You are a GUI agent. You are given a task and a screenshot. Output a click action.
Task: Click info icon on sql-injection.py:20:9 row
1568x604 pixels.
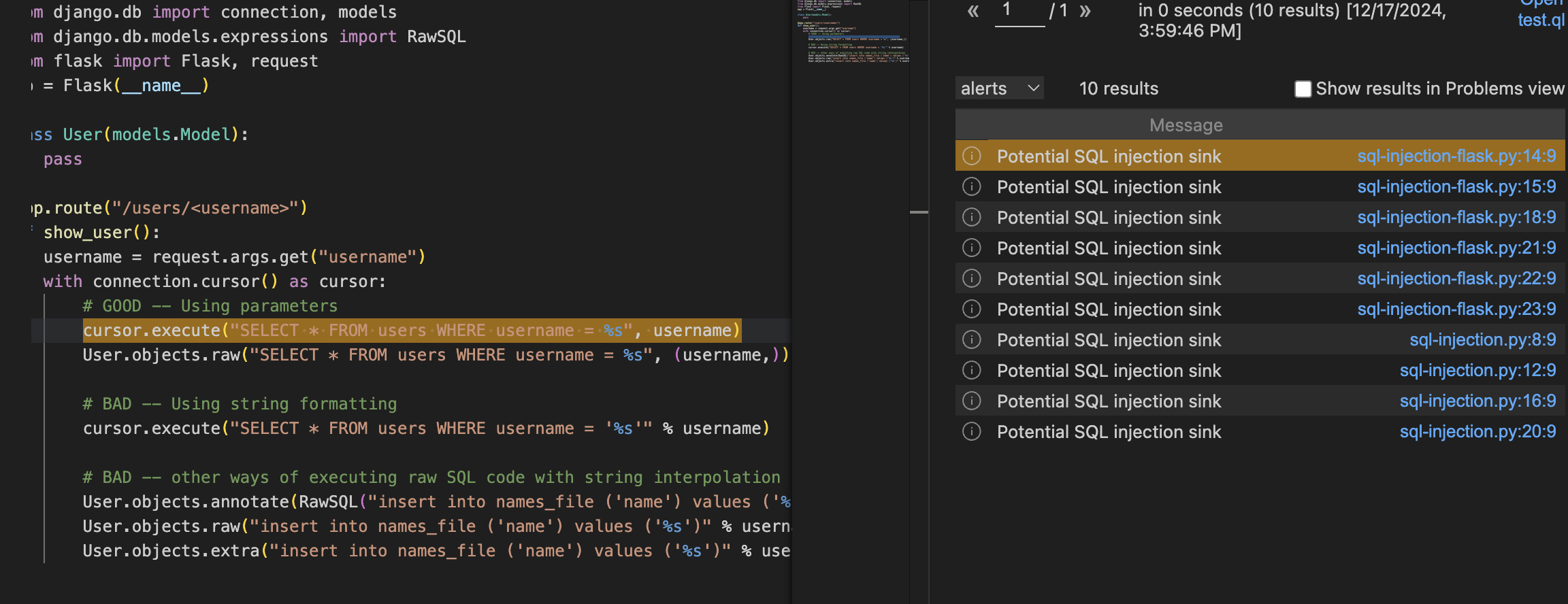(x=972, y=431)
